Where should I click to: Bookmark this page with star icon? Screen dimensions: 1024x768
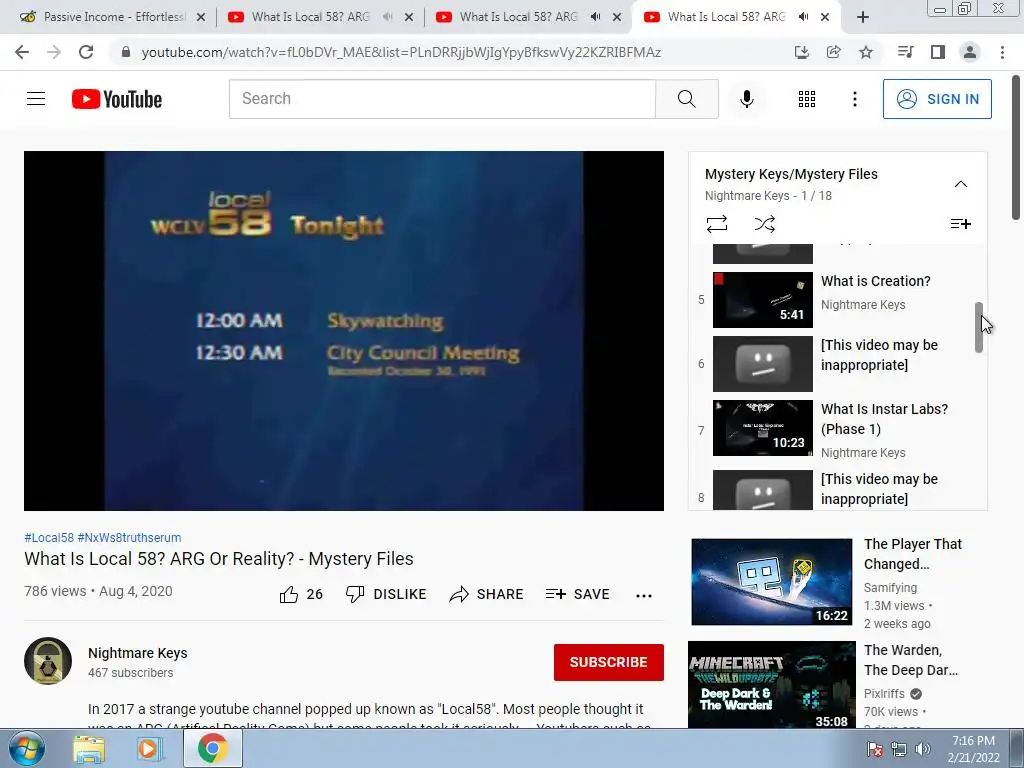865,52
